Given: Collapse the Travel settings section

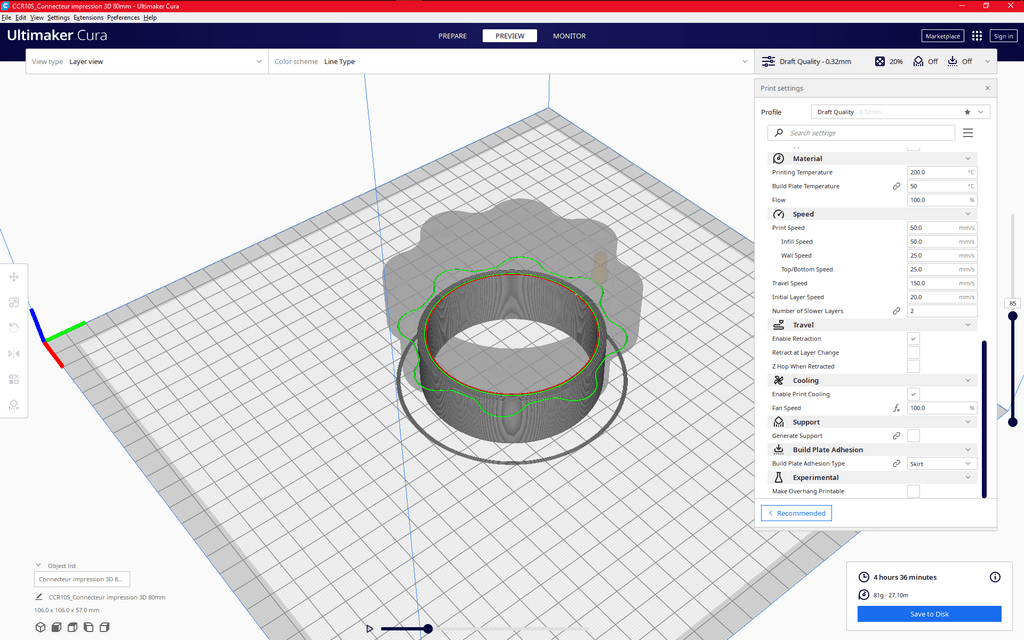Looking at the screenshot, I should click(872, 325).
